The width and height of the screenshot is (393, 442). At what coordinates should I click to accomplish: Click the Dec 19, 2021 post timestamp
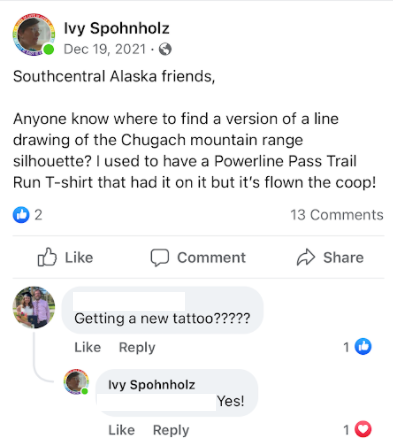click(x=105, y=49)
